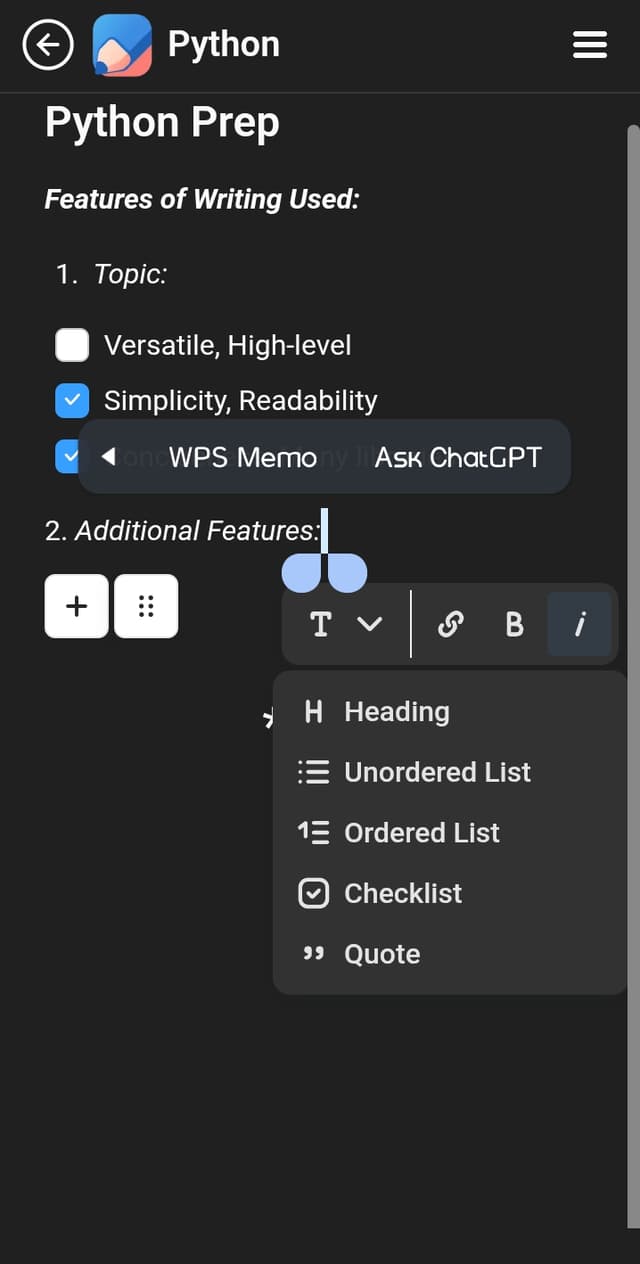Uncheck the Simplicity, Readability checkbox
Viewport: 640px width, 1264px height.
pos(72,400)
